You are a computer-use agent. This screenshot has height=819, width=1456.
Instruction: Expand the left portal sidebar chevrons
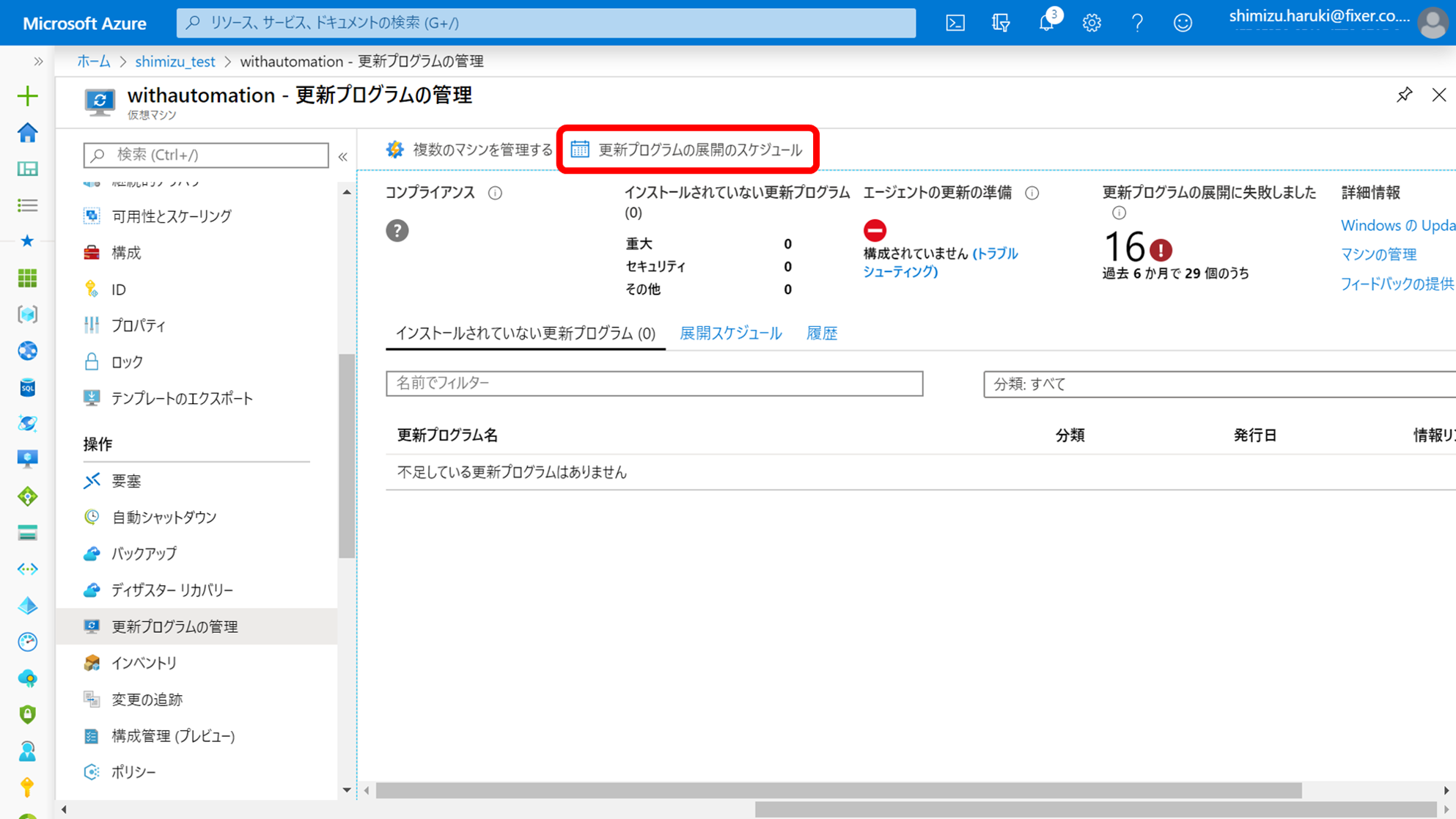(38, 62)
